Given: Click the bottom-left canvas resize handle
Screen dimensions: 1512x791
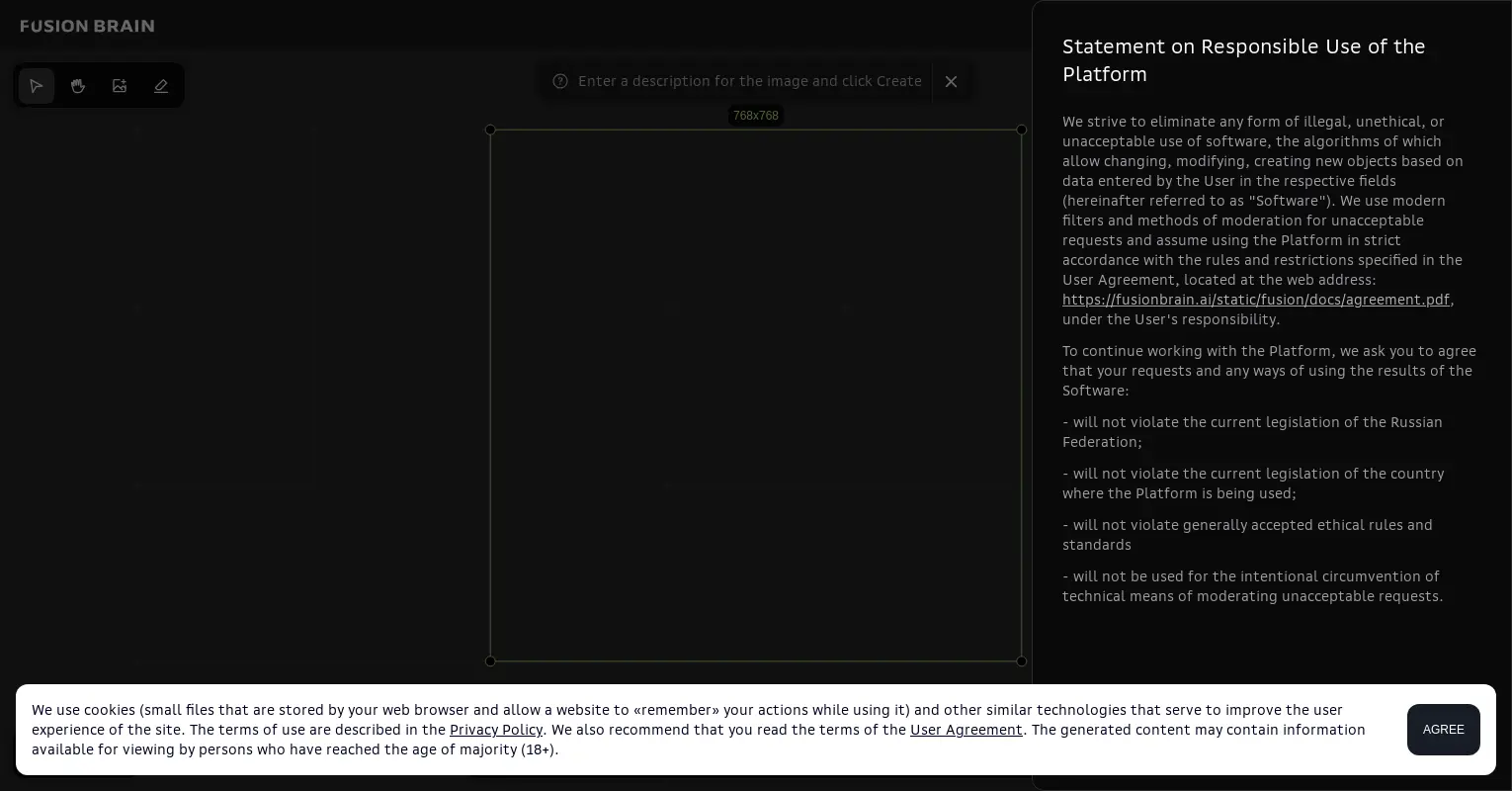Looking at the screenshot, I should pyautogui.click(x=490, y=661).
